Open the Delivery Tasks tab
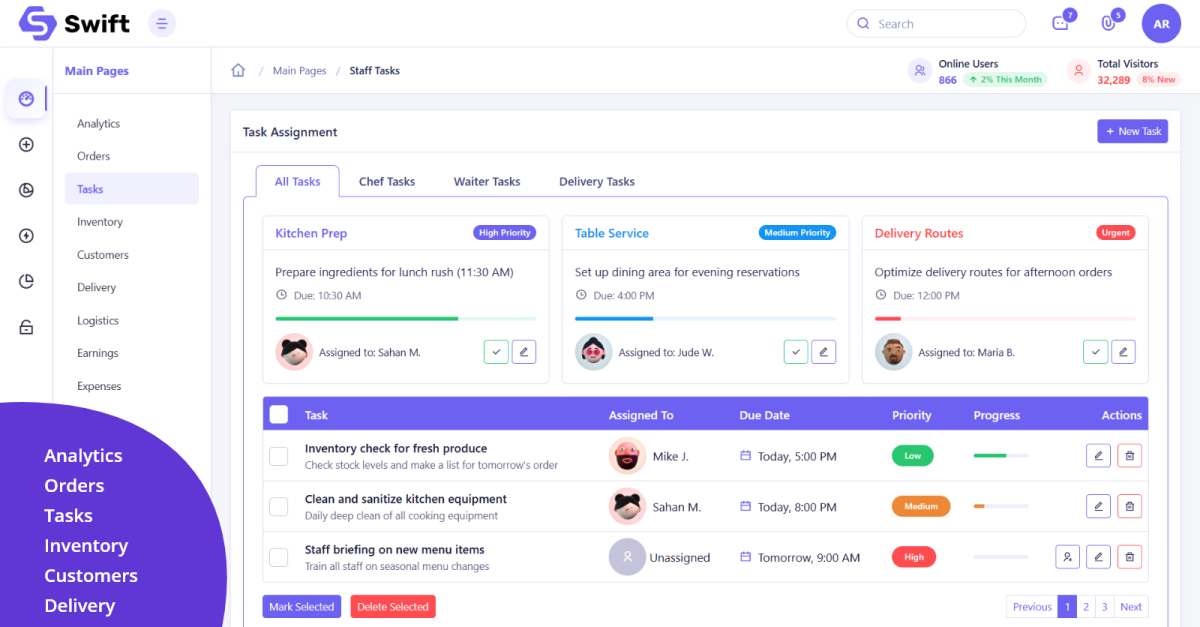Viewport: 1200px width, 627px height. 596,181
